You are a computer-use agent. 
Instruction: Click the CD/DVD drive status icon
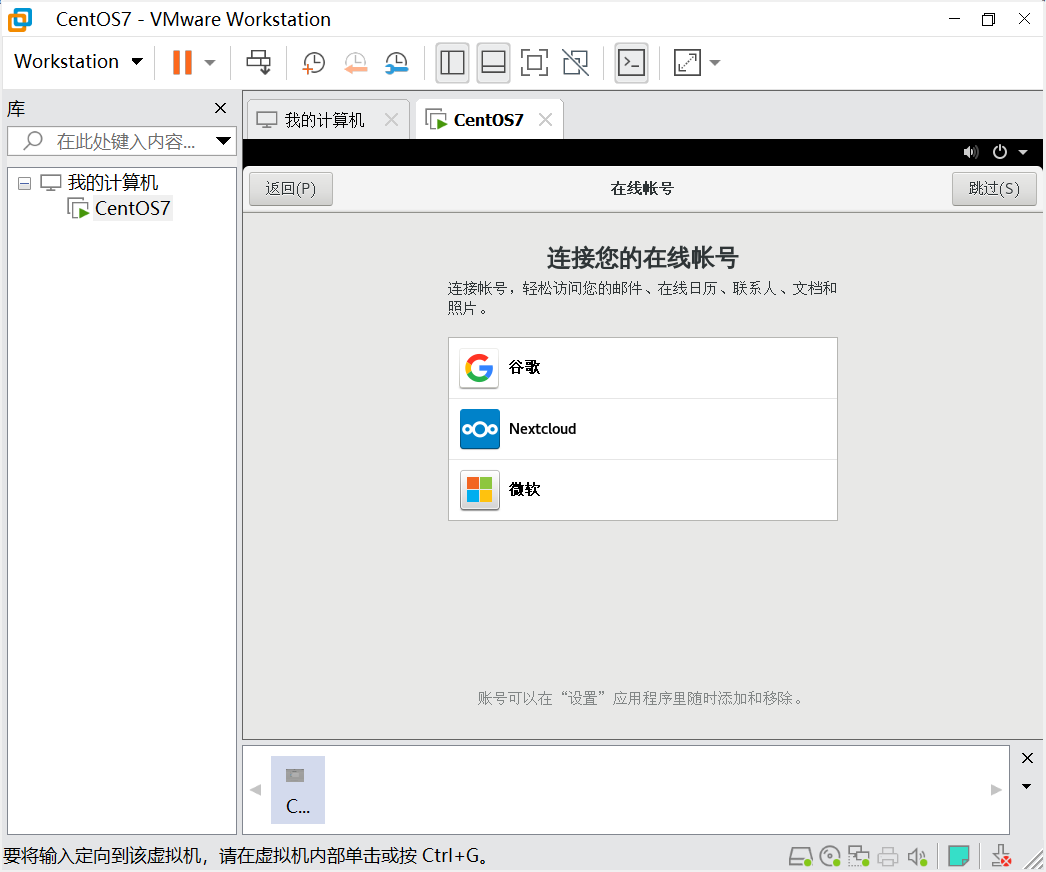click(x=830, y=856)
